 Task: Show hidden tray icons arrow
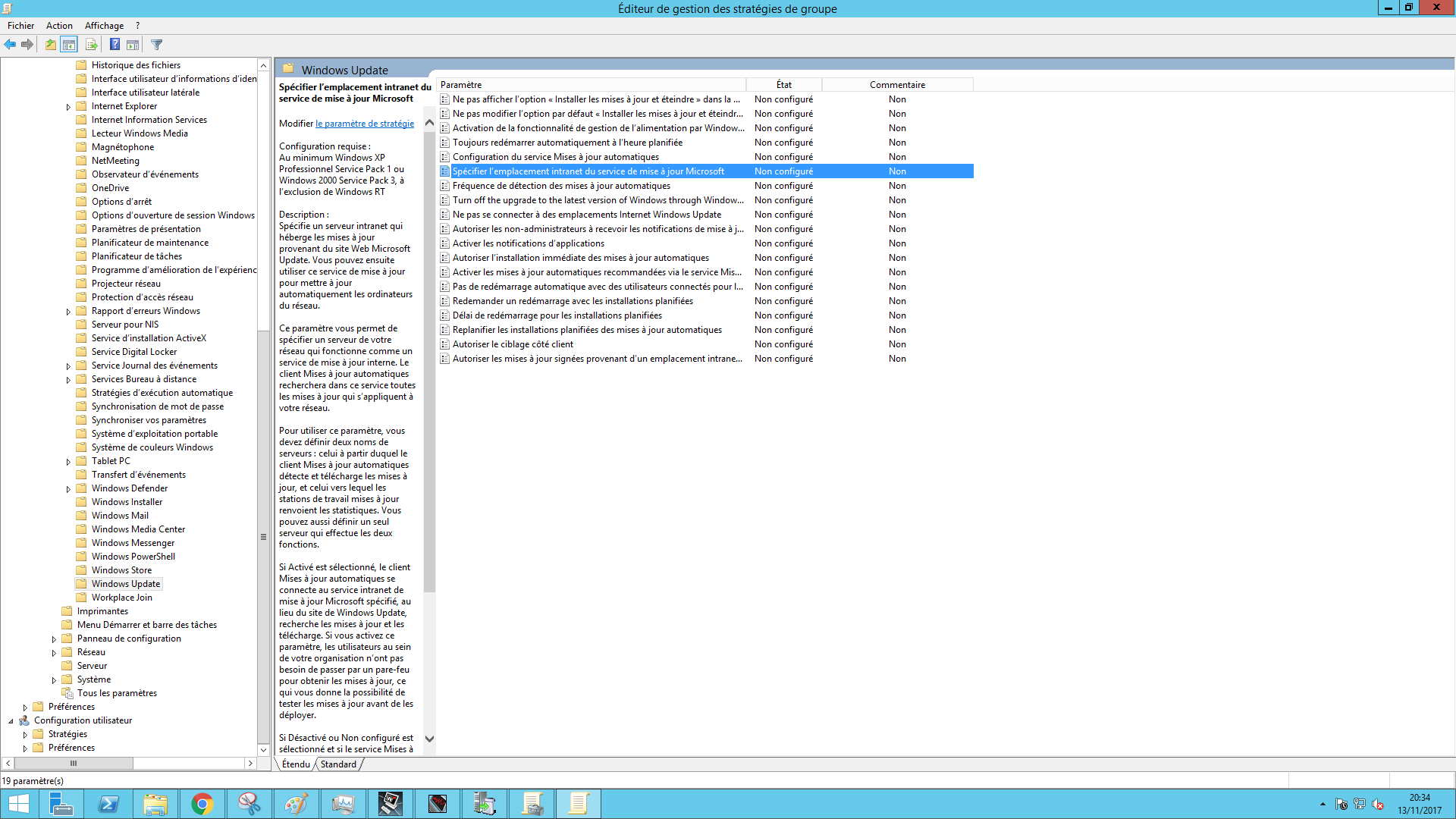tap(1323, 805)
